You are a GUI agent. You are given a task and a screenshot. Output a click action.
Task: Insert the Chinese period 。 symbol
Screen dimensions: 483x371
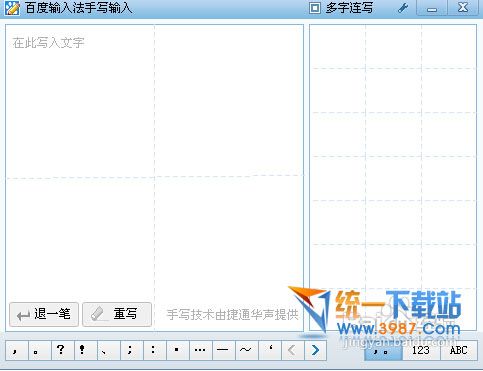pyautogui.click(x=40, y=350)
